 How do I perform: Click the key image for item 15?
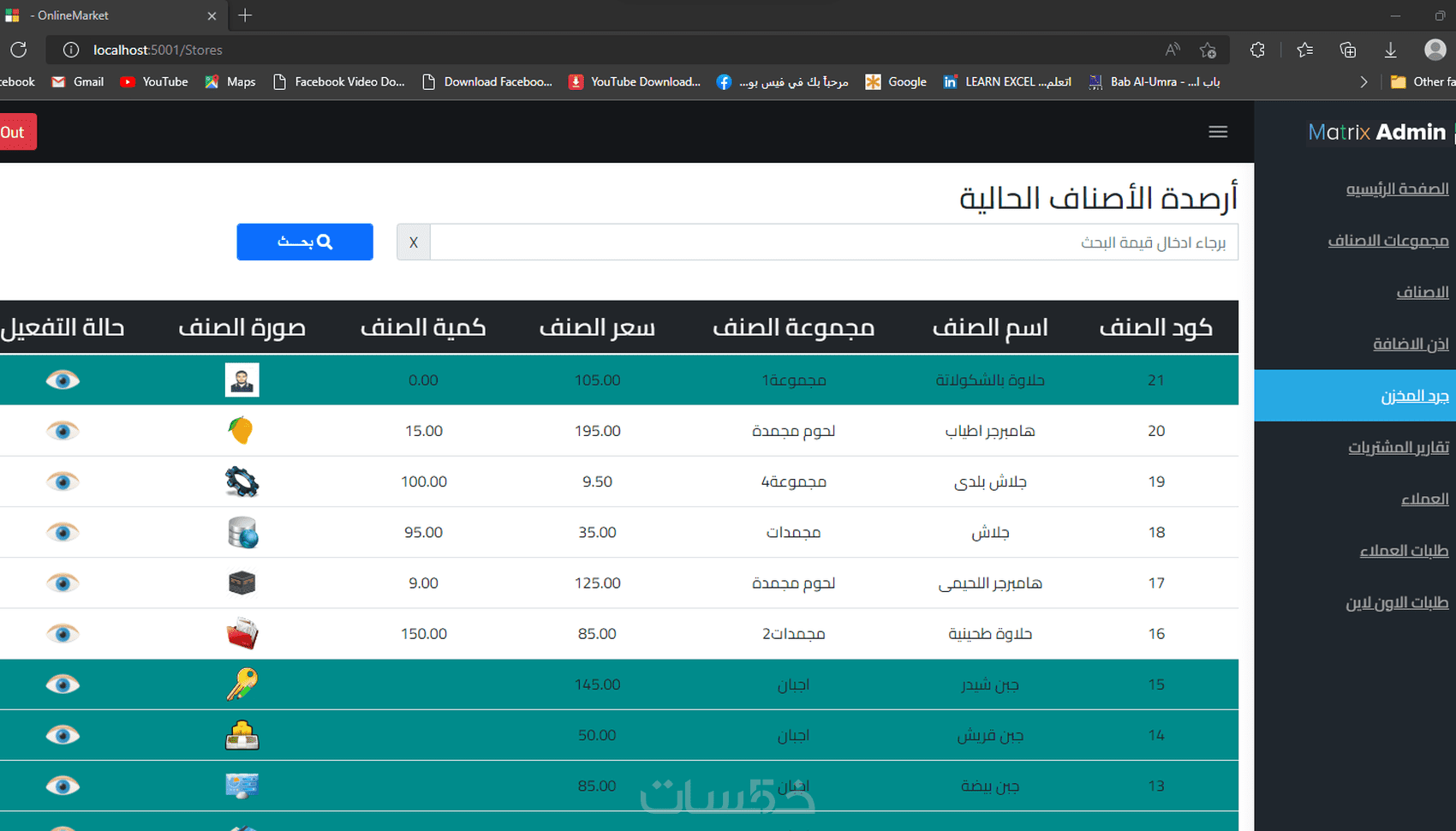[242, 684]
